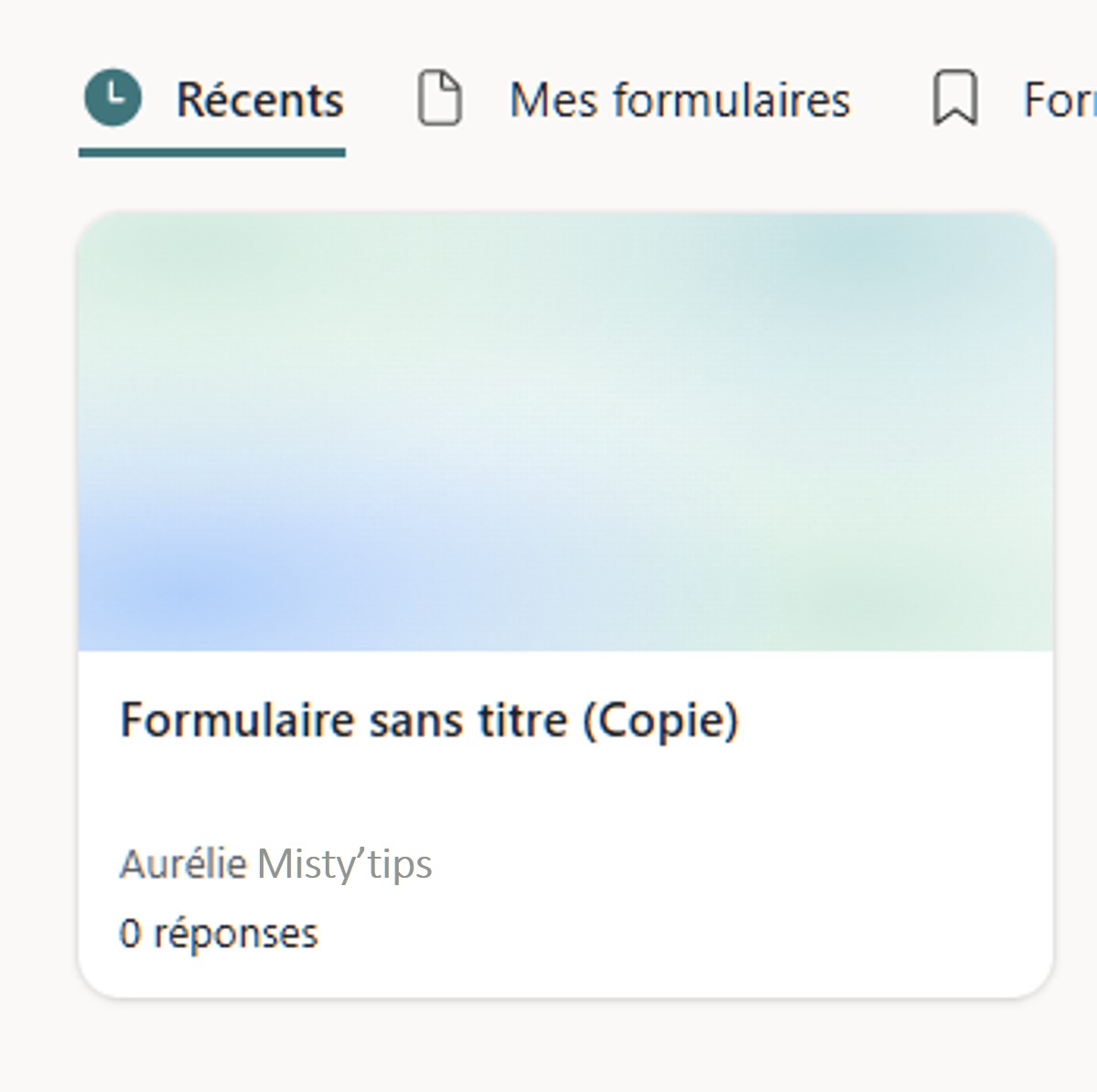Click the word "(Copie)" in card title

point(661,720)
